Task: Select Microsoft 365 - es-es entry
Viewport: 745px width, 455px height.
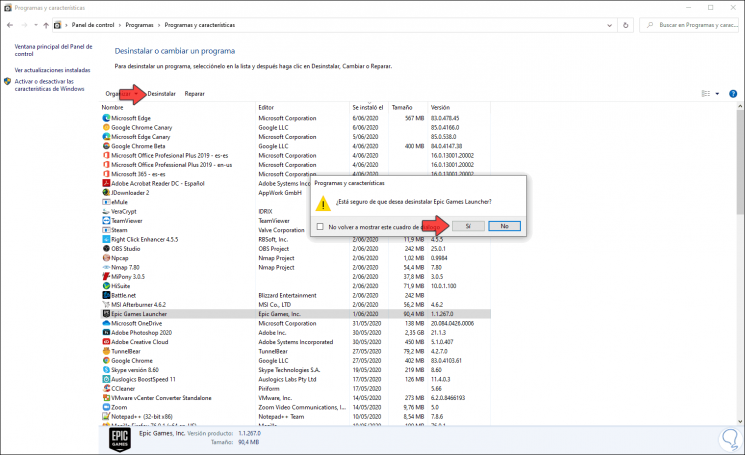Action: tap(138, 174)
